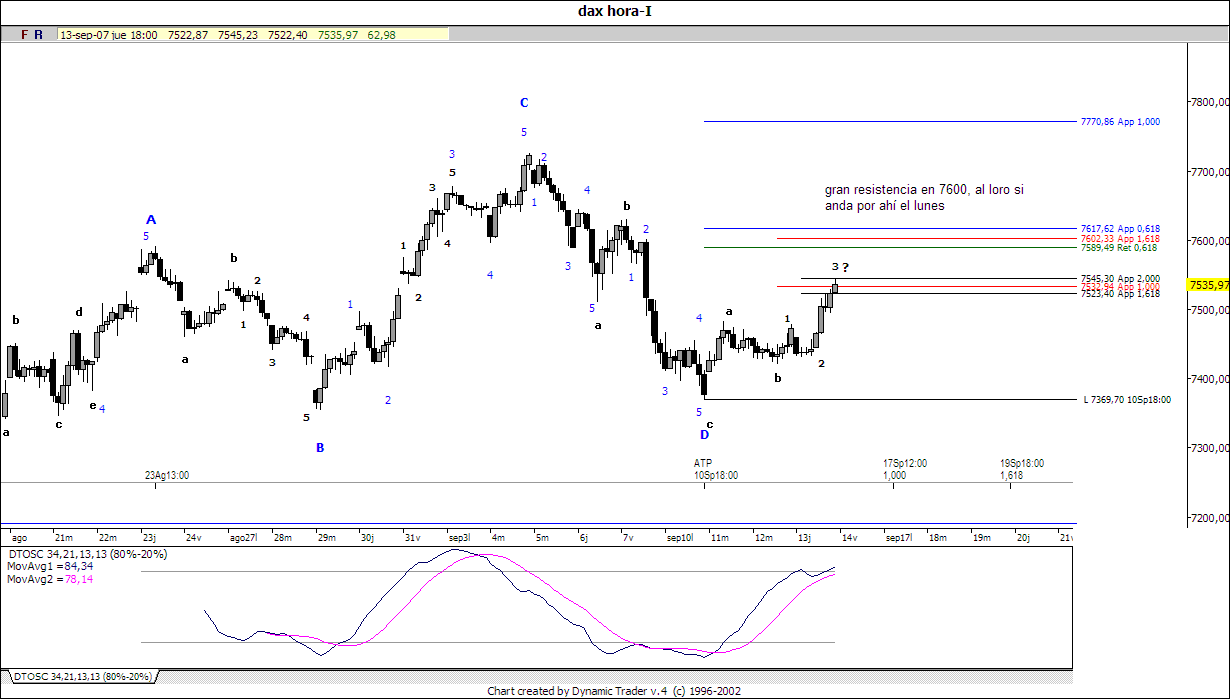Click the bar data readout 13-sep-07 jue 18:00
Viewport: 1230px width, 699px height.
(108, 34)
